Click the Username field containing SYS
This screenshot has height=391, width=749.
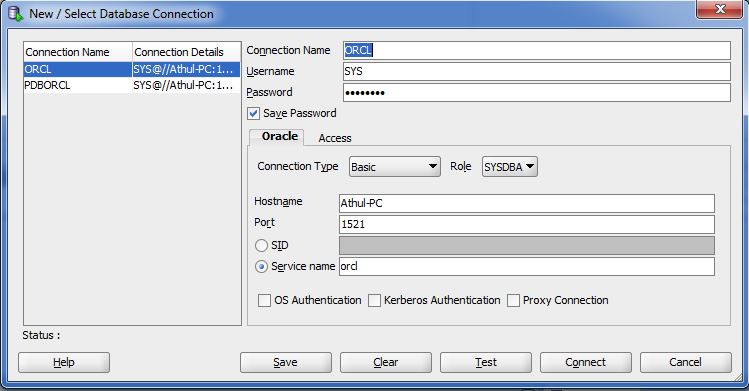click(537, 72)
